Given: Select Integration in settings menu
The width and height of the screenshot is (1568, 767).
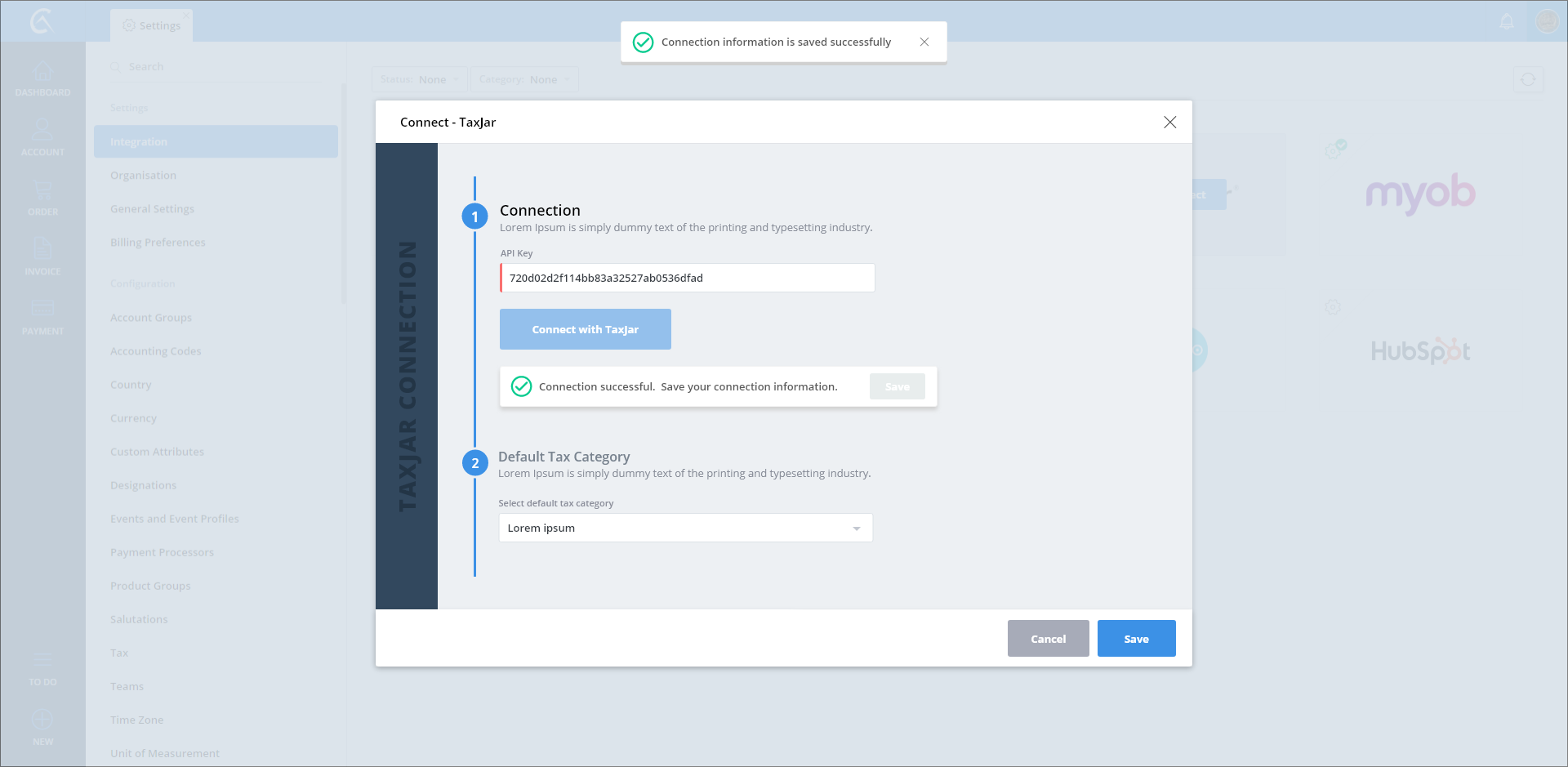Looking at the screenshot, I should tap(216, 141).
